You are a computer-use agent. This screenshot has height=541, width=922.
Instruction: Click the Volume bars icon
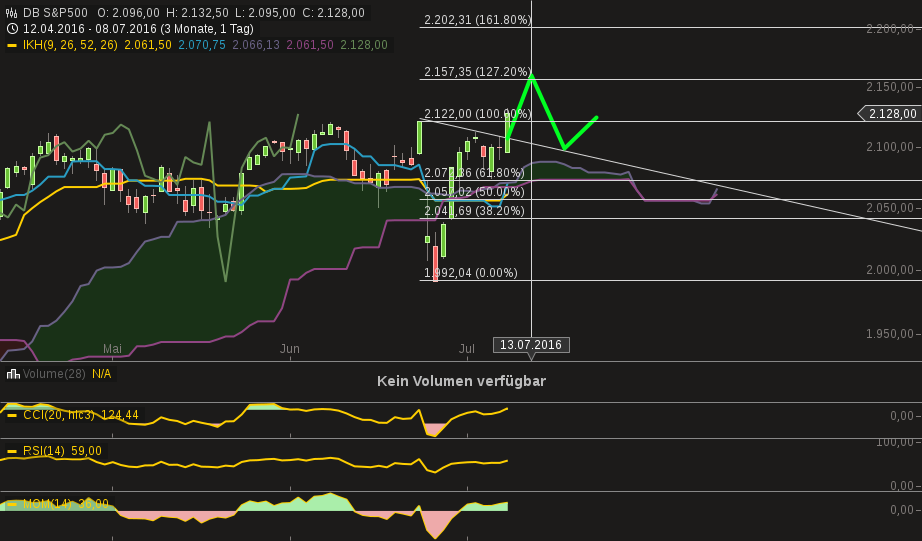point(13,374)
